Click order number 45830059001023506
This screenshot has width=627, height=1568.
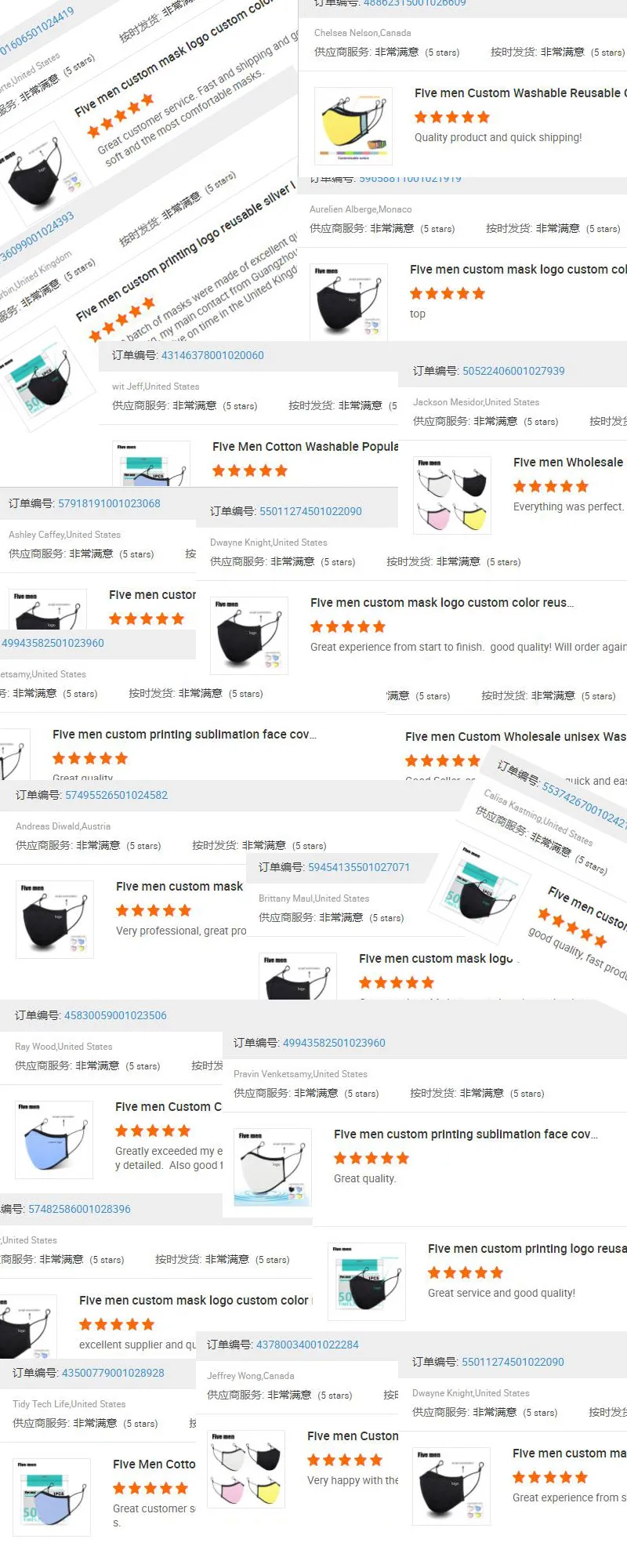(115, 1015)
